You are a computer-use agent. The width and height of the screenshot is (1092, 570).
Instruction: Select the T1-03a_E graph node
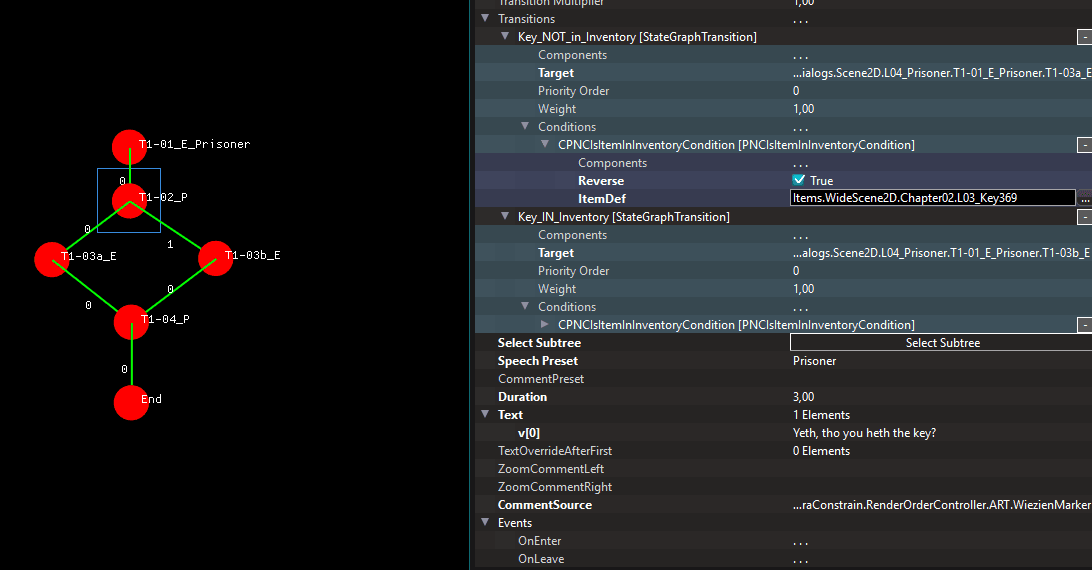point(52,259)
